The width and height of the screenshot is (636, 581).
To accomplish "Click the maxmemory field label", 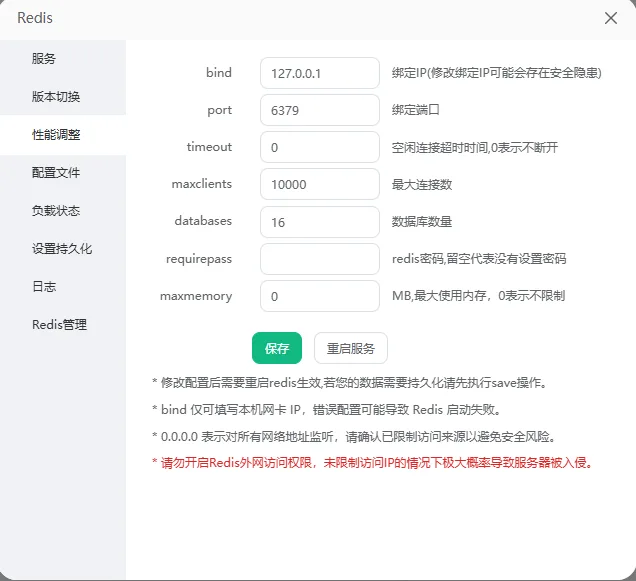I will coord(196,296).
